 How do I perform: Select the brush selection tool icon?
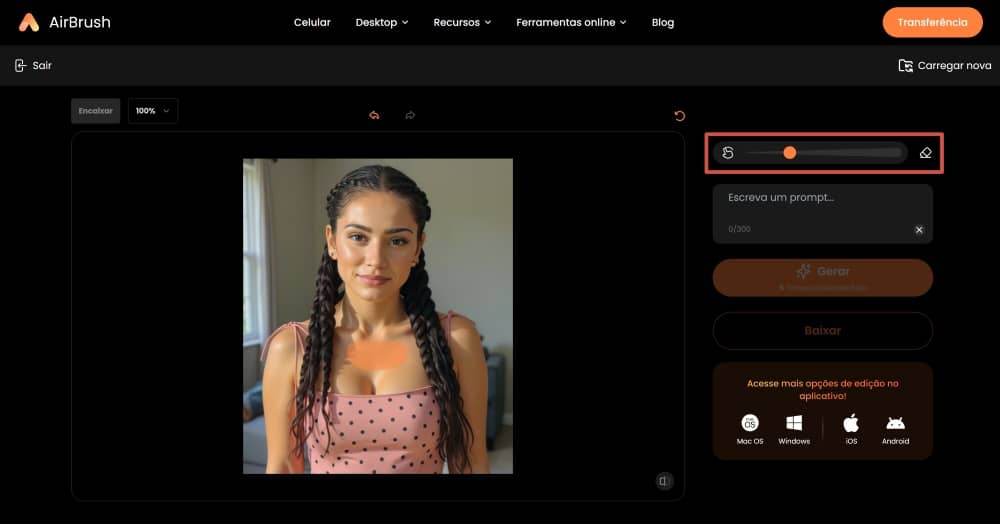(x=728, y=153)
